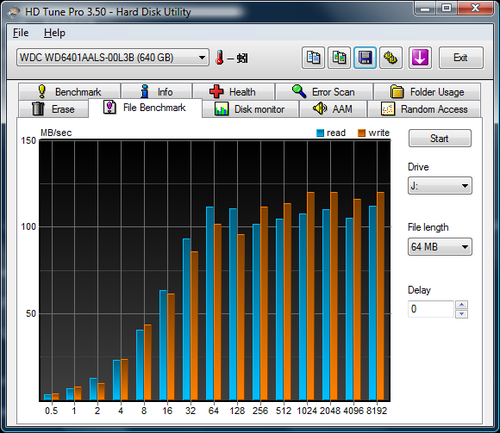Viewport: 500px width, 433px height.
Task: Open the options gear icon
Action: pos(391,58)
